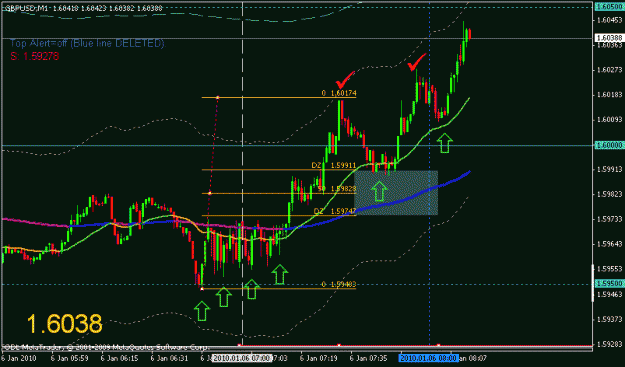Viewport: 625px width, 367px height.
Task: Click the '6 Jan 06:15' time axis label
Action: coord(118,358)
